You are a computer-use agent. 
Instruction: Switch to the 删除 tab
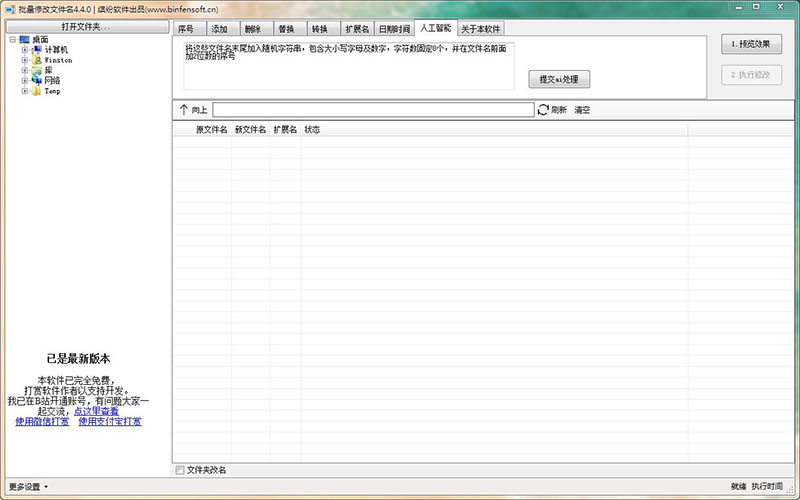pyautogui.click(x=256, y=29)
